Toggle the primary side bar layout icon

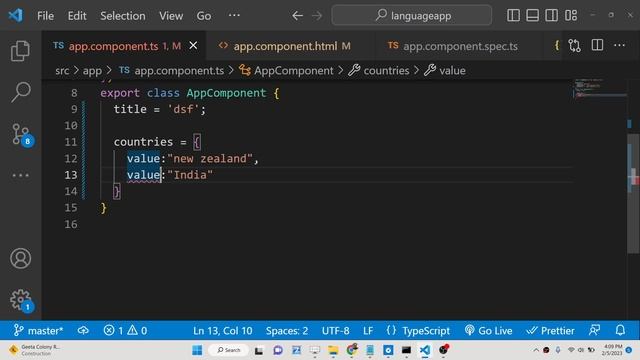point(513,16)
